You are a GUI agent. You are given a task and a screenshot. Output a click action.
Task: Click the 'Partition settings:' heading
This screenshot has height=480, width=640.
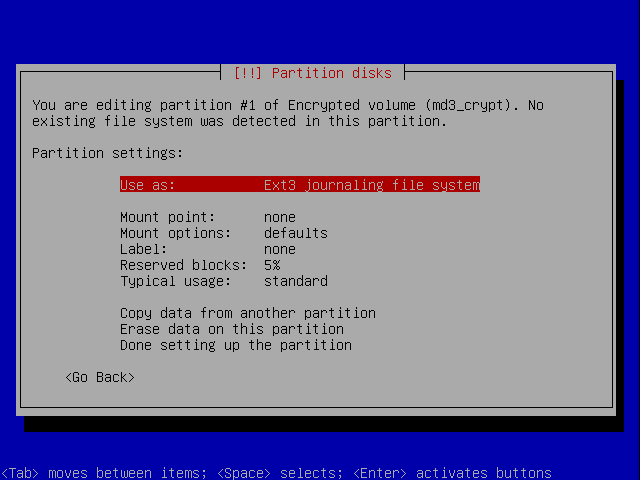pos(107,153)
